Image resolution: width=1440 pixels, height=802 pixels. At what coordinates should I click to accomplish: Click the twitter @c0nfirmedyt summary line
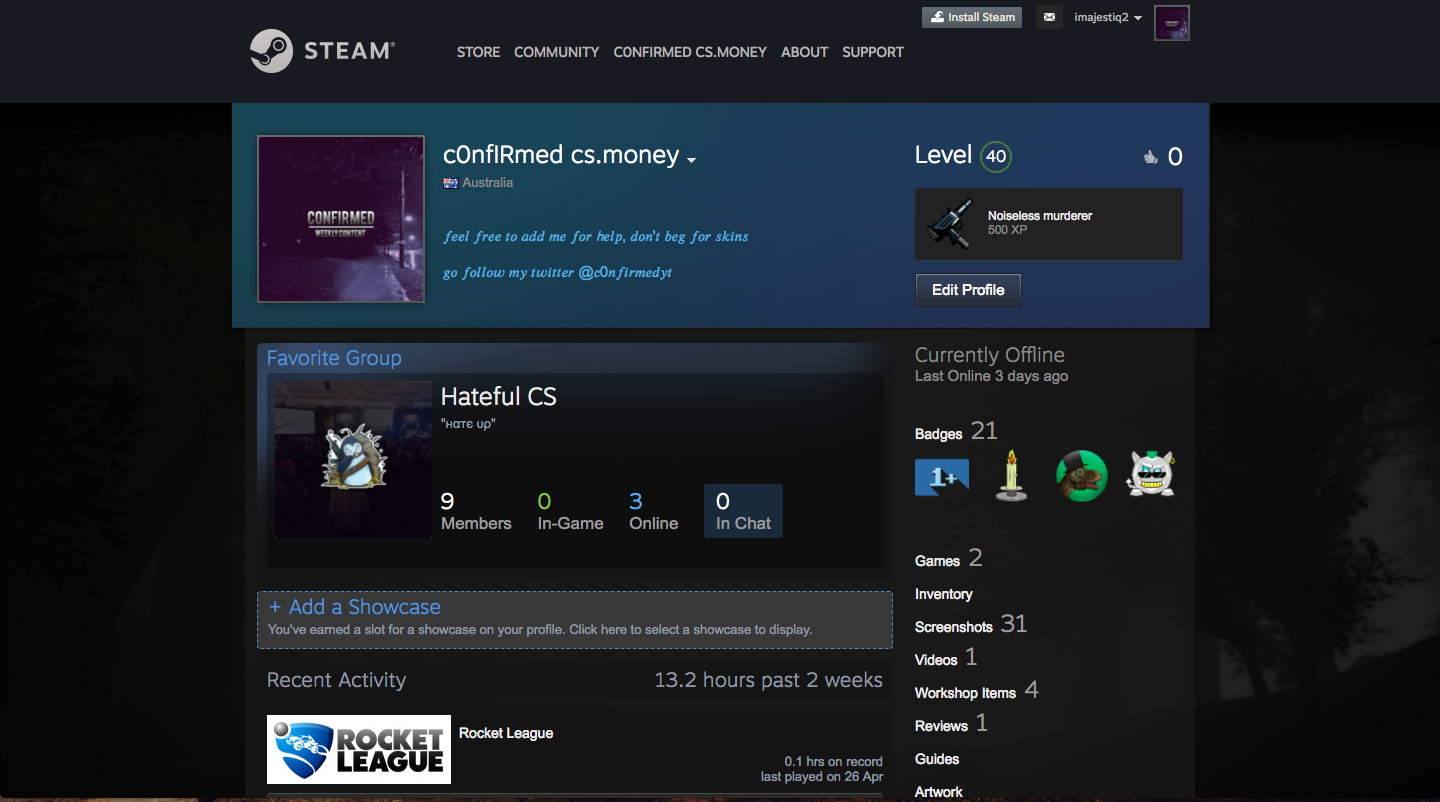[558, 272]
